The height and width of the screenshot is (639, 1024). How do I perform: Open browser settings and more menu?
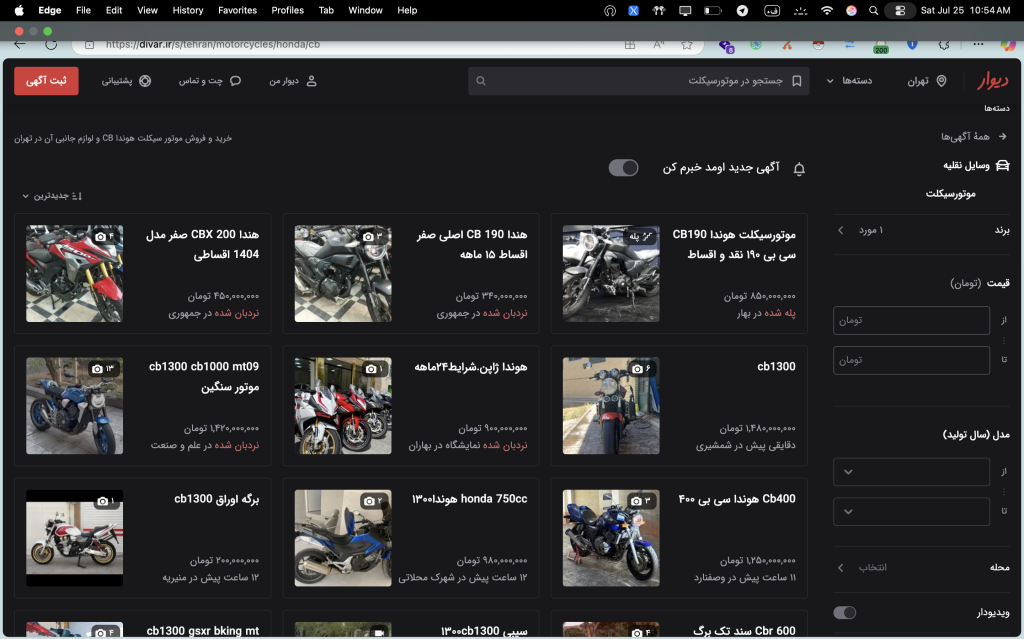(x=978, y=44)
